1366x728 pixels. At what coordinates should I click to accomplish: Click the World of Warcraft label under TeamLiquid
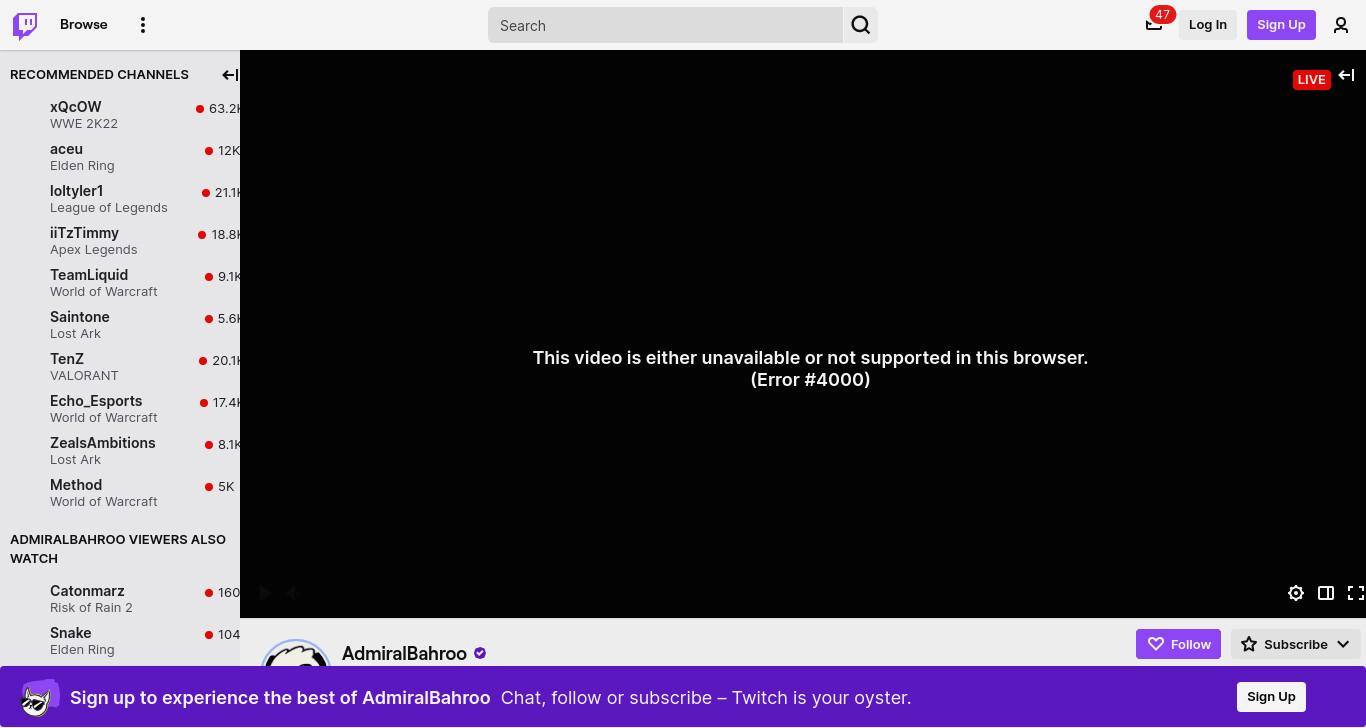tap(103, 291)
